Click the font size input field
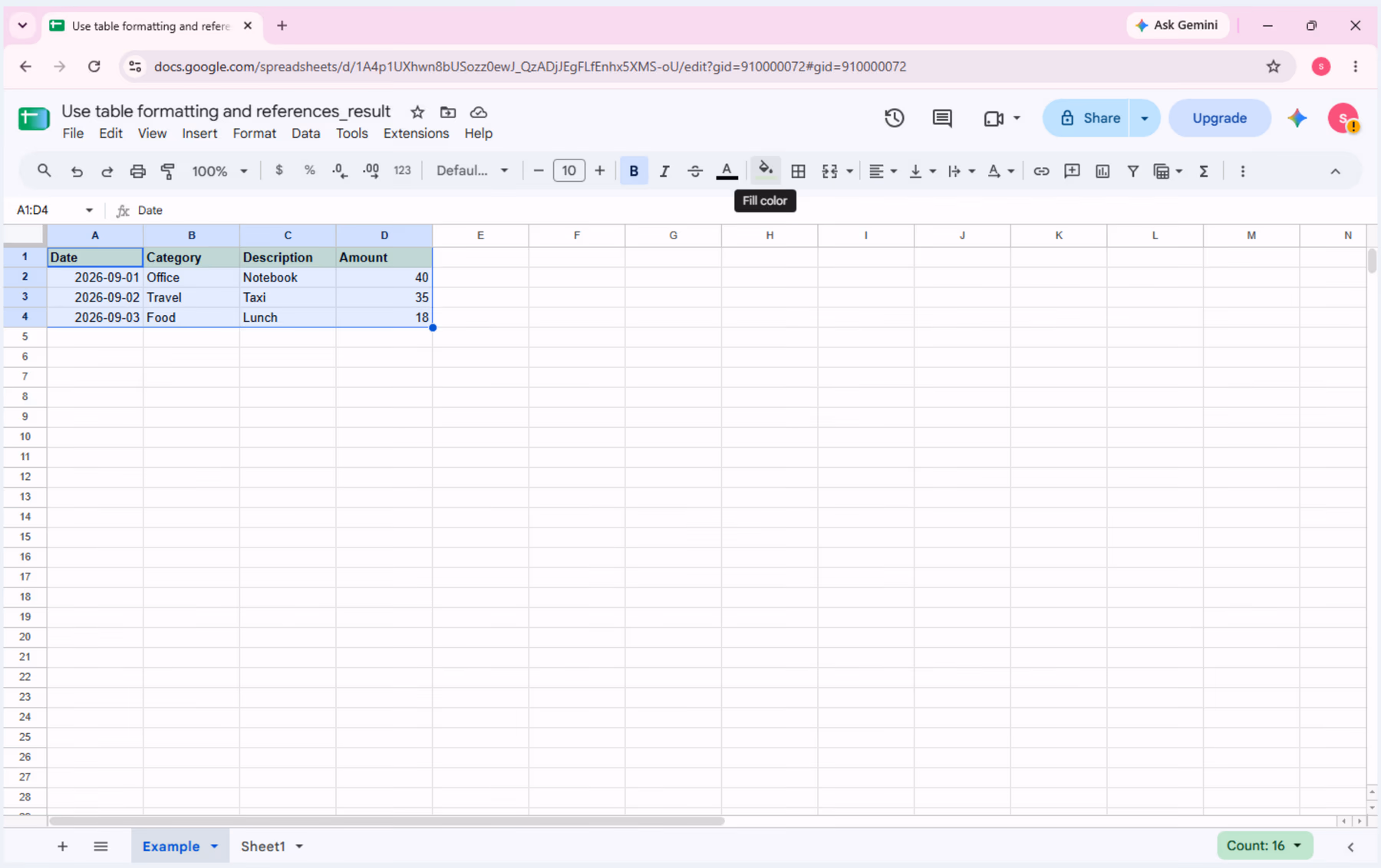Viewport: 1381px width, 868px height. pyautogui.click(x=569, y=170)
